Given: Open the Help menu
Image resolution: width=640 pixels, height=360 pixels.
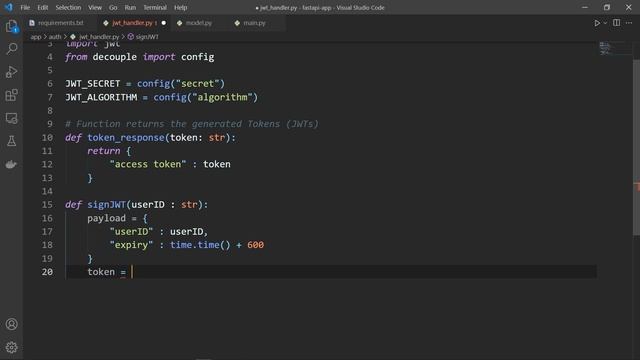Looking at the screenshot, I should click(180, 7).
